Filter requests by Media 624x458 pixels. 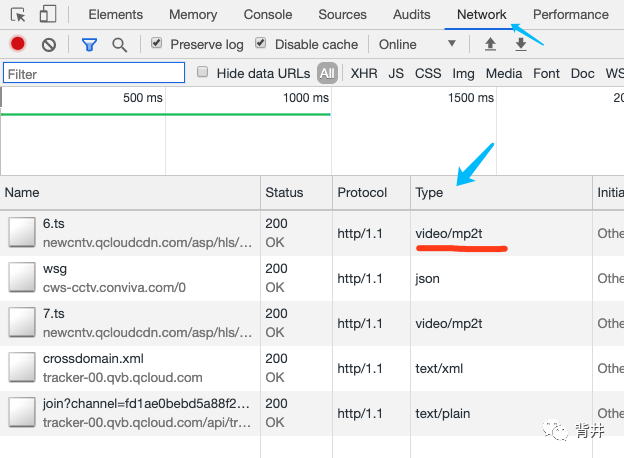[x=504, y=74]
